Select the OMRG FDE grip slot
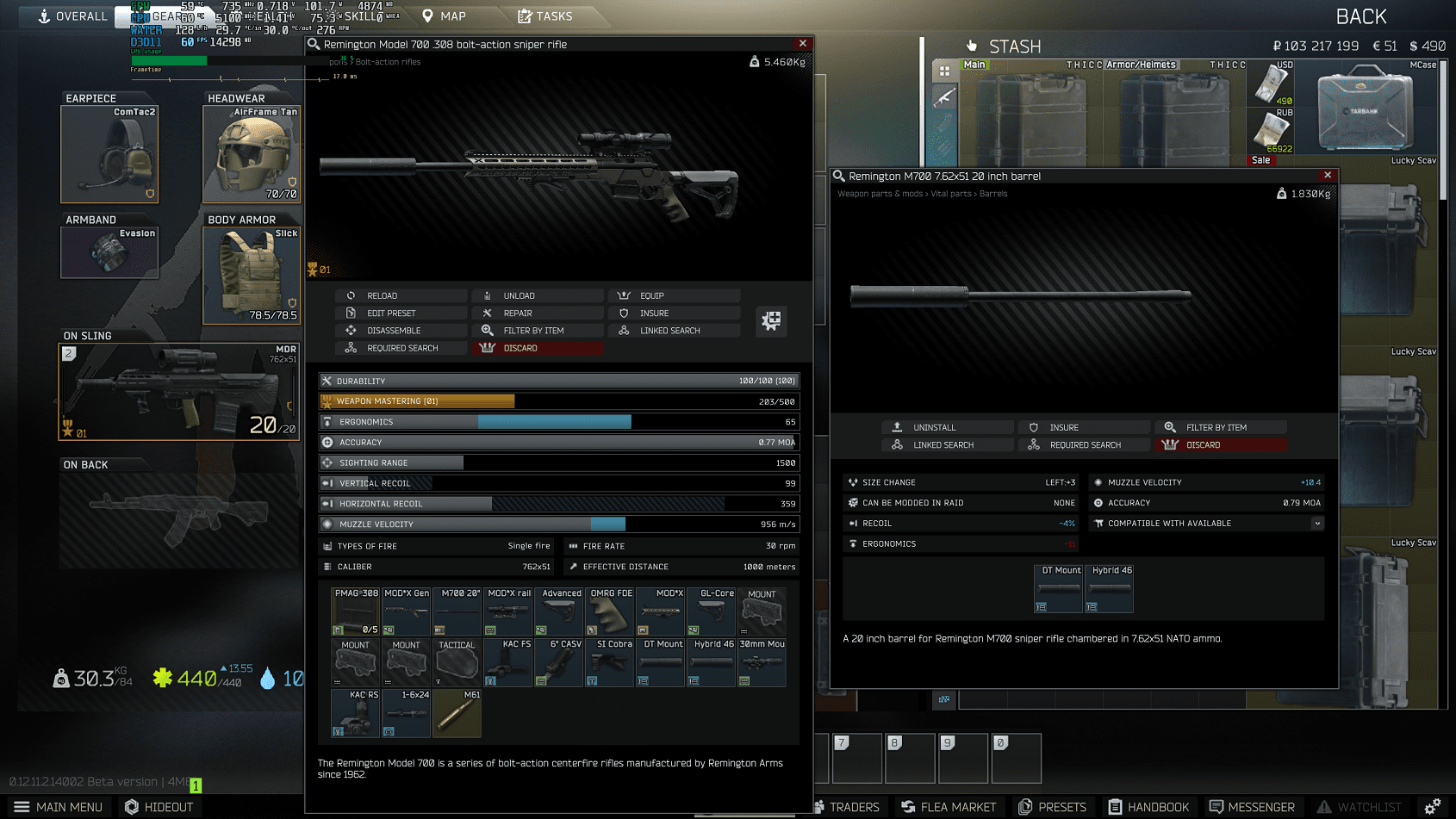 pyautogui.click(x=610, y=611)
